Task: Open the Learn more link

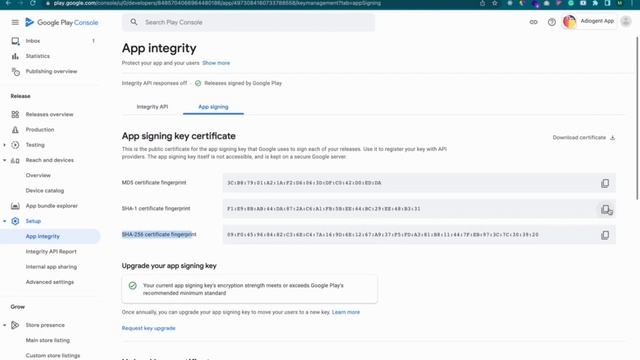Action: click(x=346, y=312)
